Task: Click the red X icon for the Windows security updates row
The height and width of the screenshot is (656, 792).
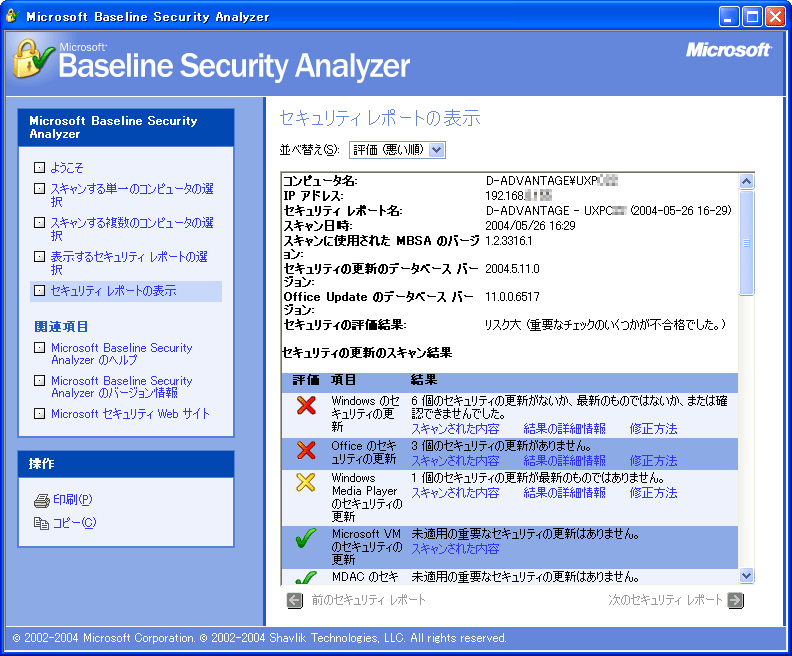Action: tap(306, 405)
